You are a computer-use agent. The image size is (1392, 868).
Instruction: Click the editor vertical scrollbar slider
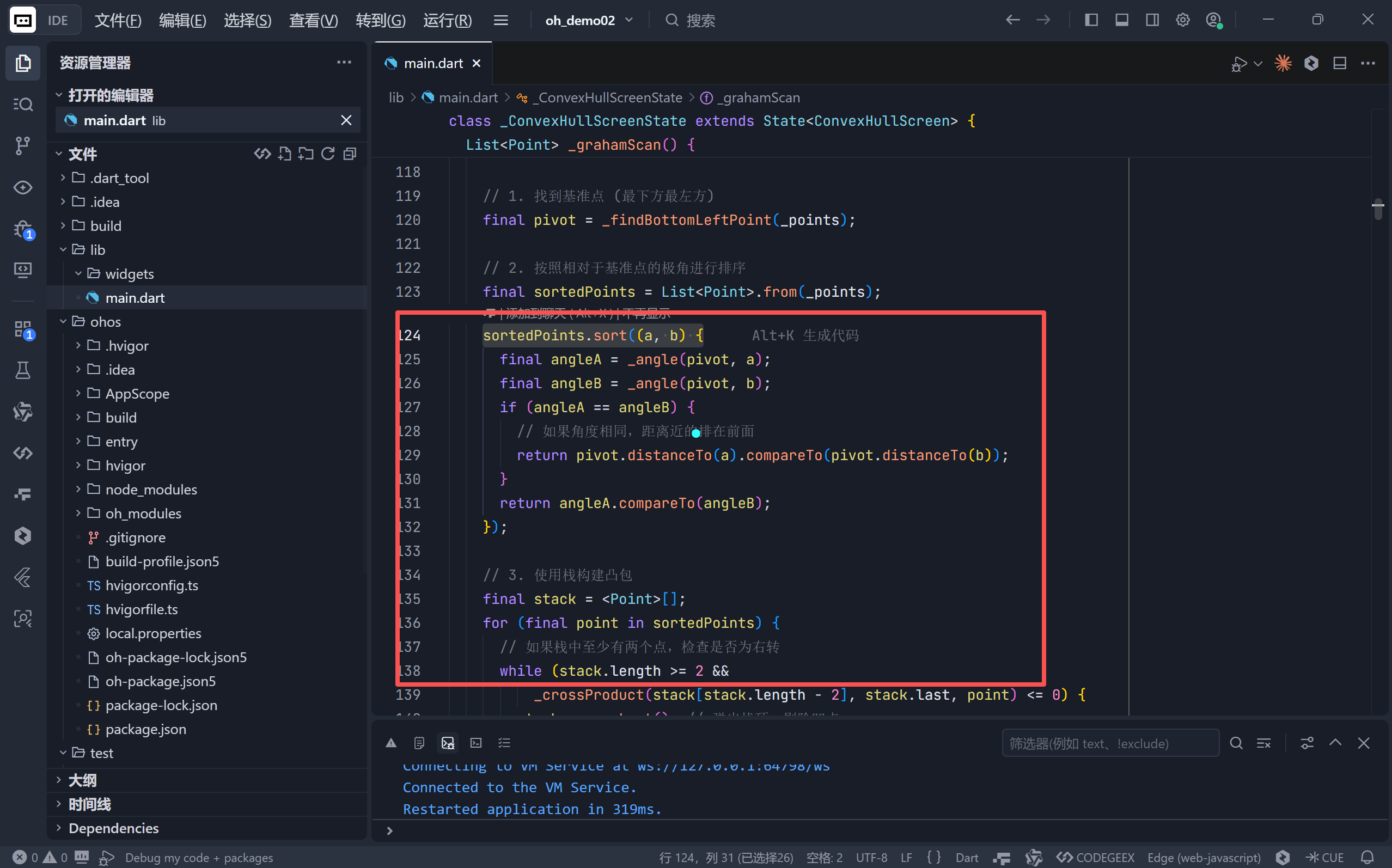(x=1378, y=209)
